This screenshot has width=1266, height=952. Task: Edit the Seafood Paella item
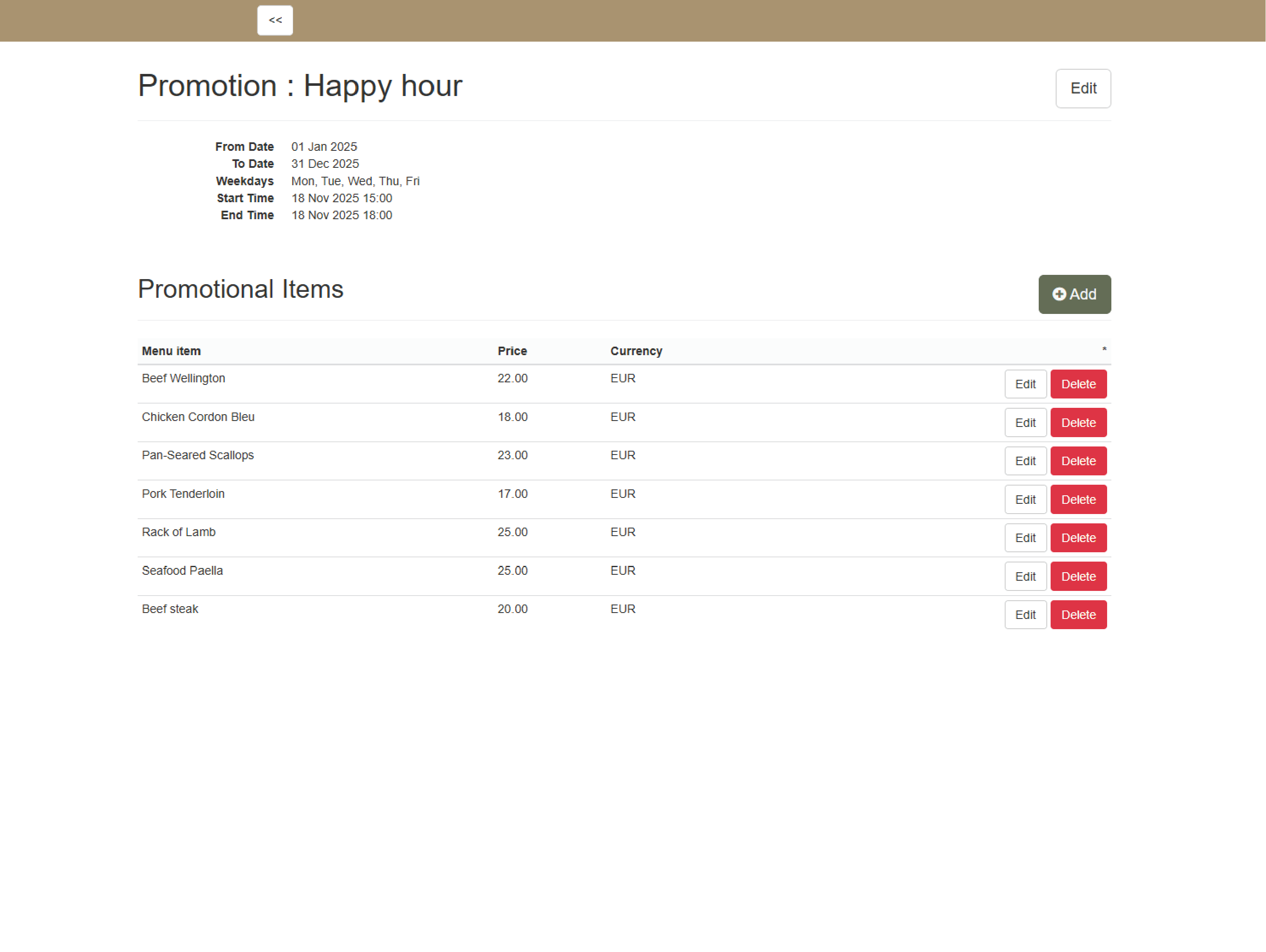click(1025, 576)
